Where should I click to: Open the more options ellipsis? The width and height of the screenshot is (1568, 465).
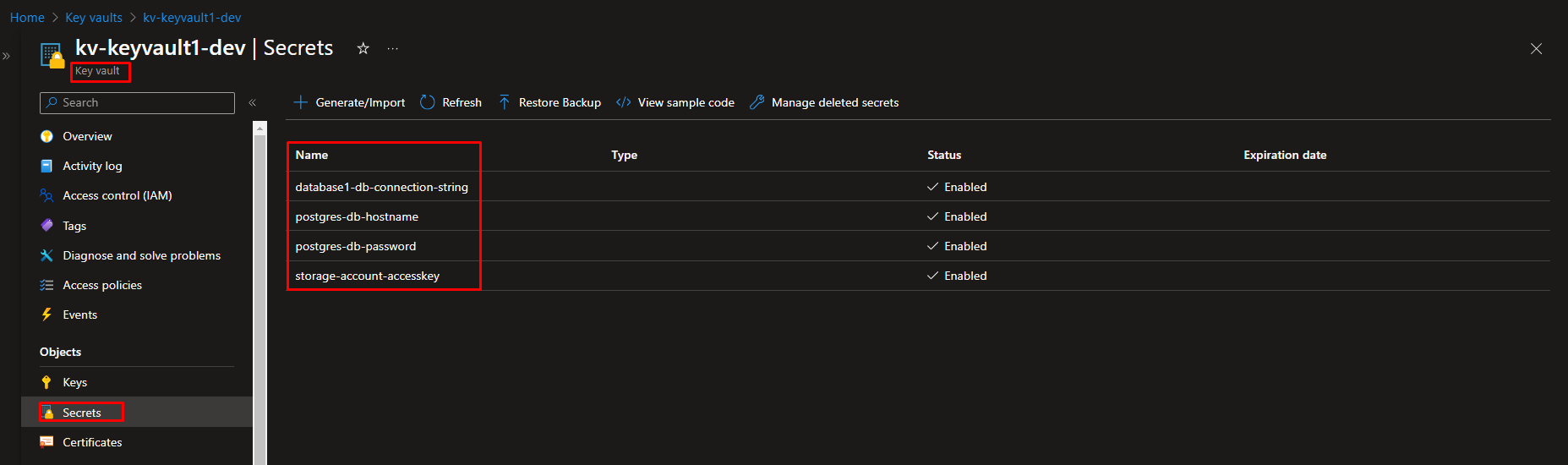[393, 48]
